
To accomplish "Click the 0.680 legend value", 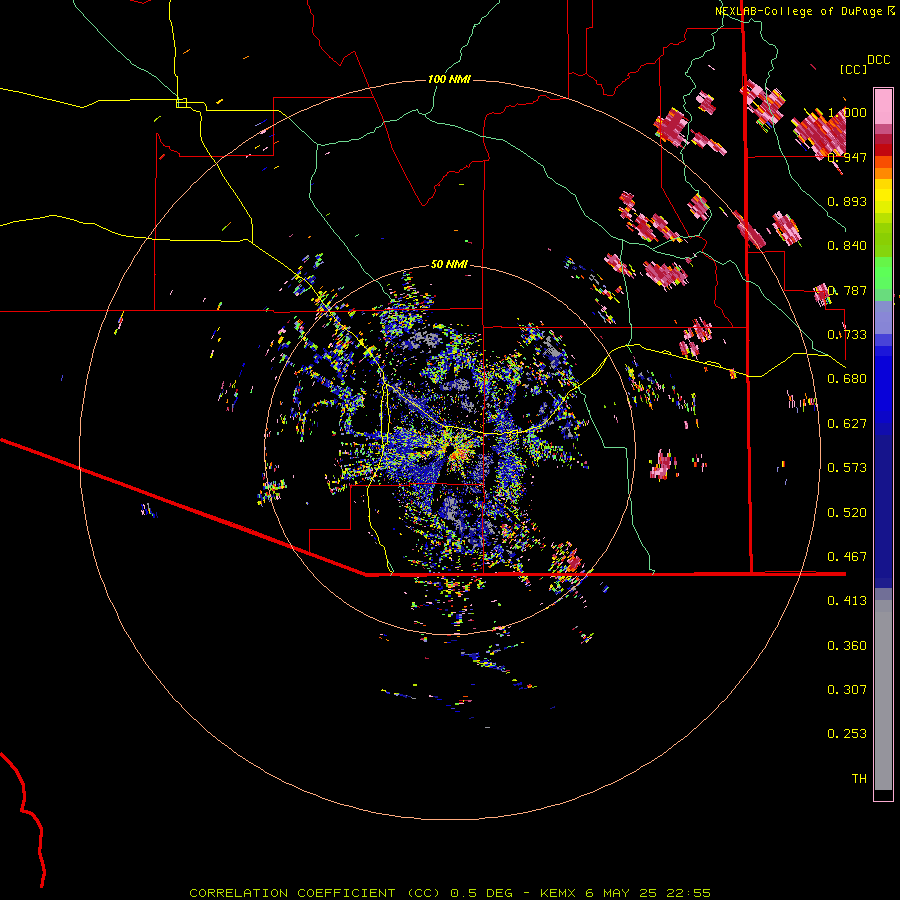I will pos(847,378).
